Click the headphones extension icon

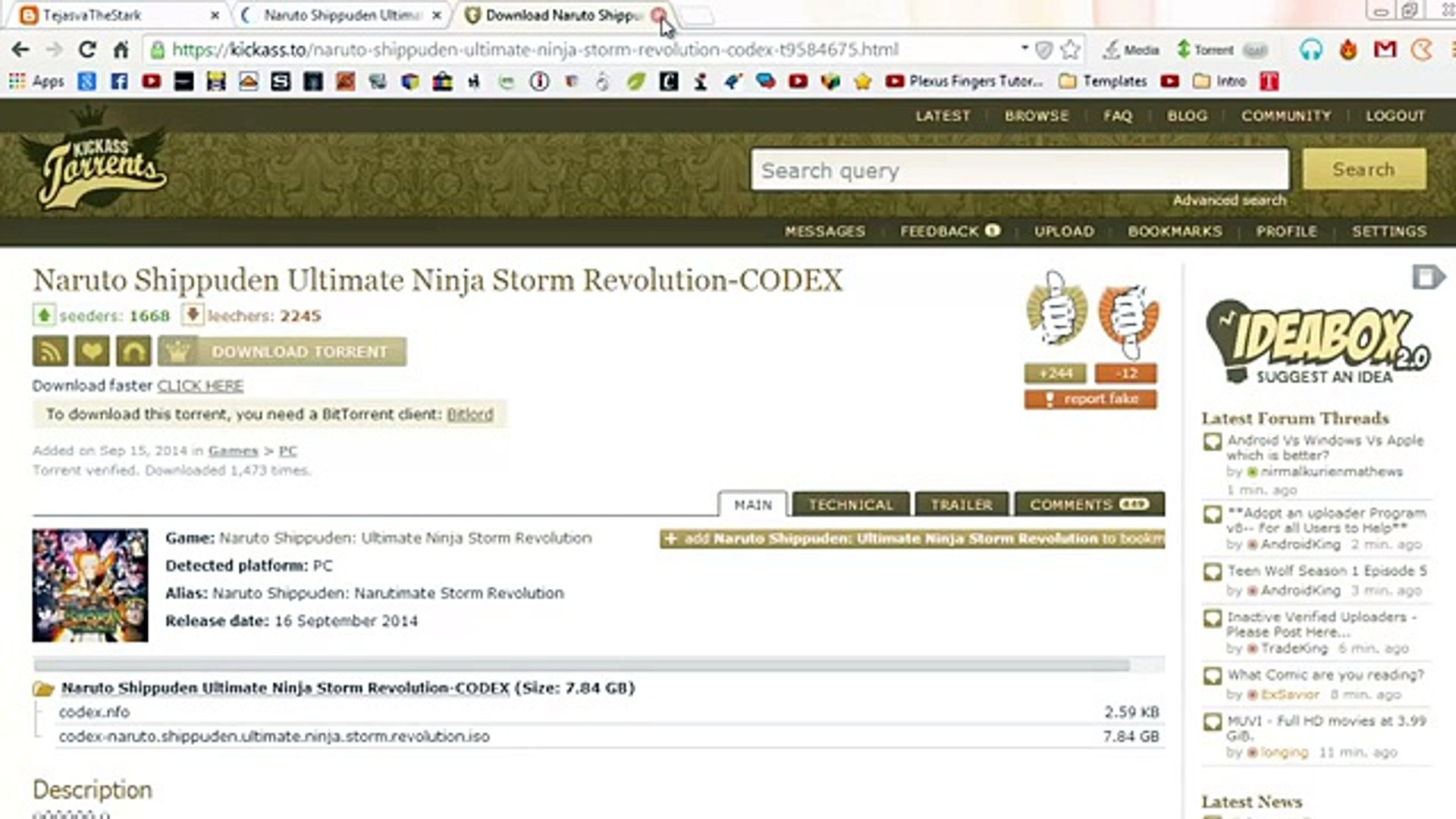(x=1310, y=50)
